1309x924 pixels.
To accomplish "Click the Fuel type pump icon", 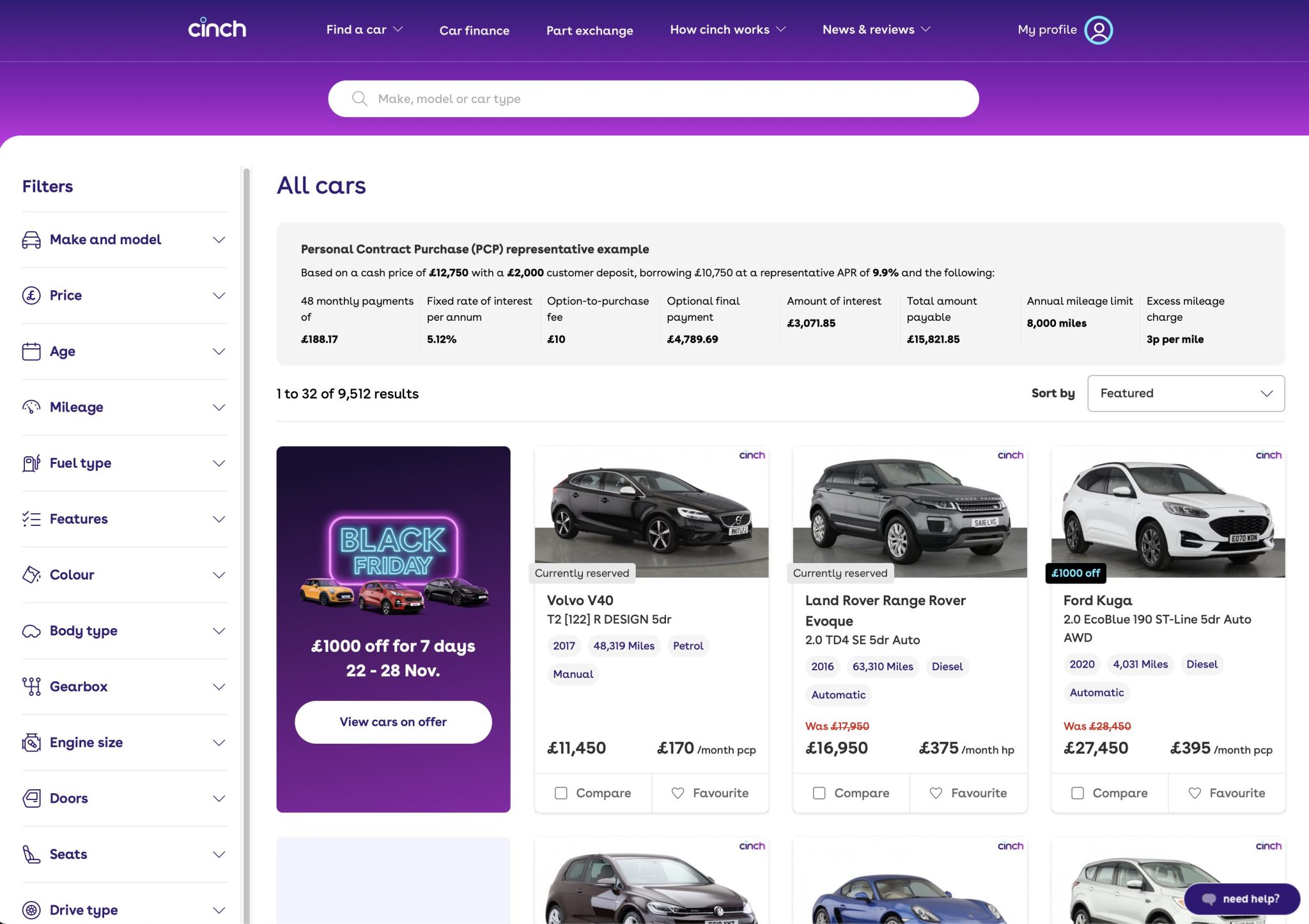I will coord(31,463).
